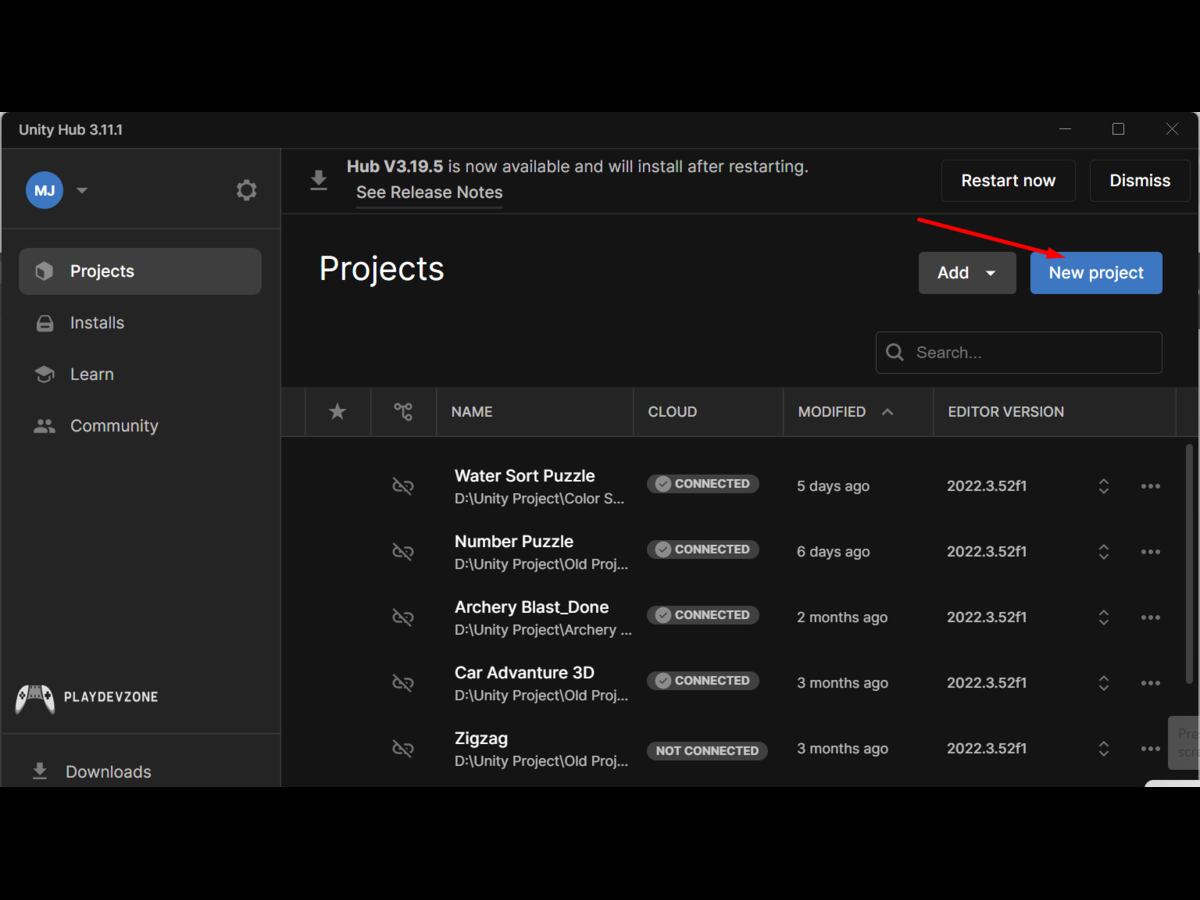Click the Restart now button
The image size is (1200, 900).
[1008, 180]
